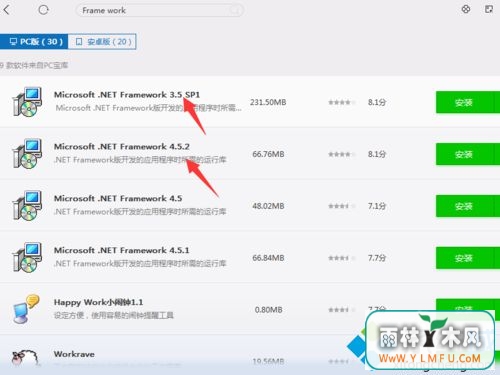
Task: Click the .NET Framework 3.5 SP1 installer icon
Action: pos(27,102)
